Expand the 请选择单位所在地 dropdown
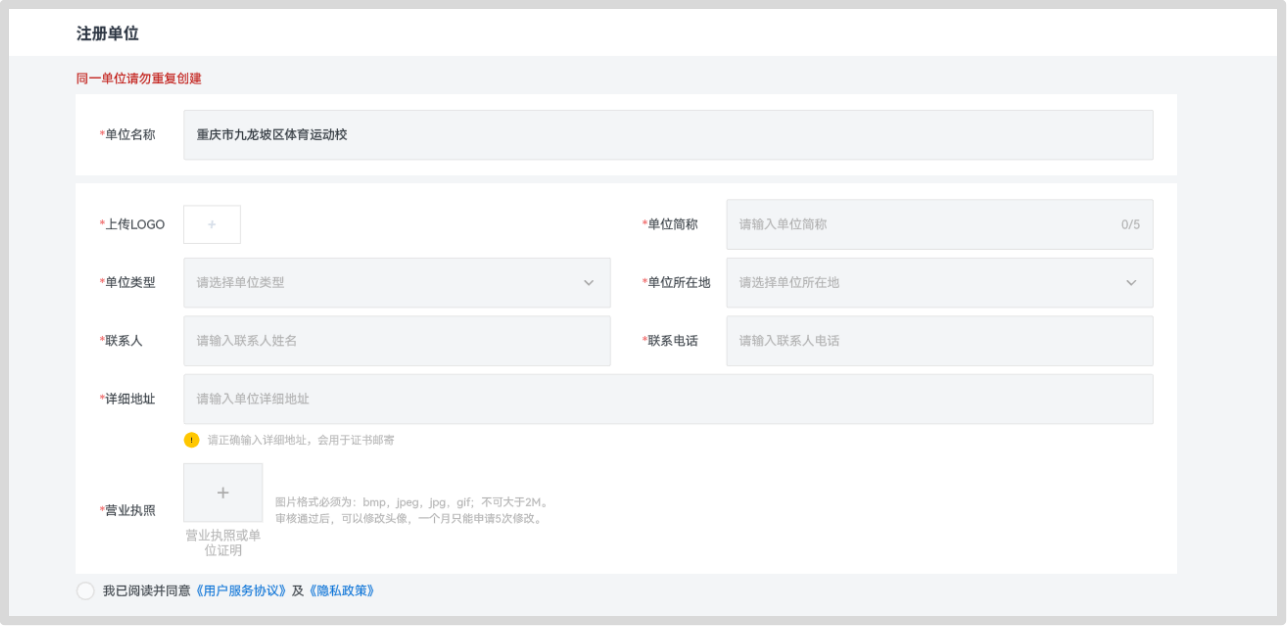1287x626 pixels. (938, 283)
